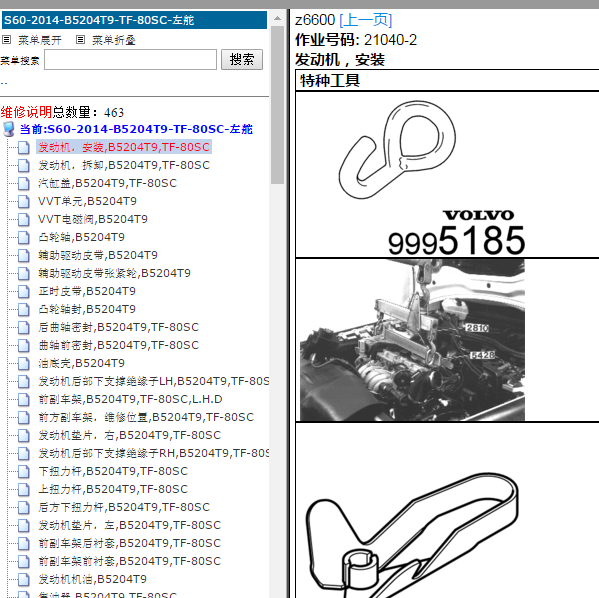Open 前副车架前衬套,B5204T9,TF-80SC entry
599x598 pixels.
pyautogui.click(x=130, y=561)
